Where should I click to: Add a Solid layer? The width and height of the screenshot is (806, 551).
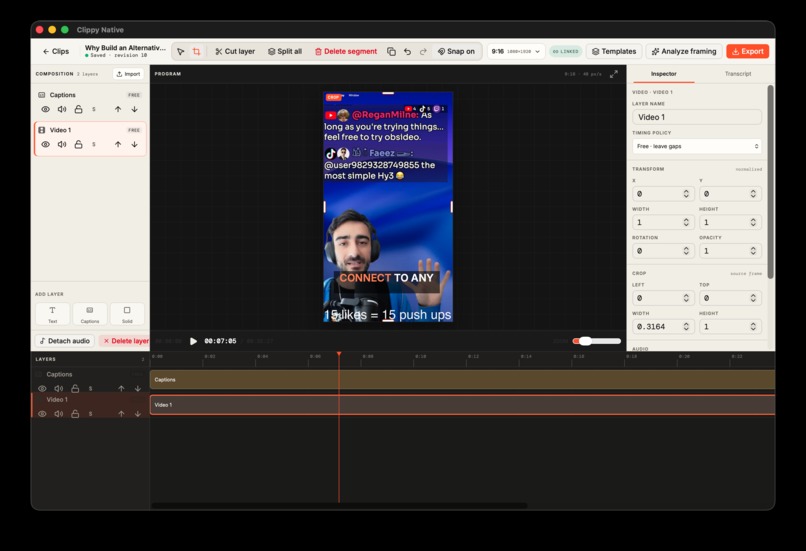(127, 314)
